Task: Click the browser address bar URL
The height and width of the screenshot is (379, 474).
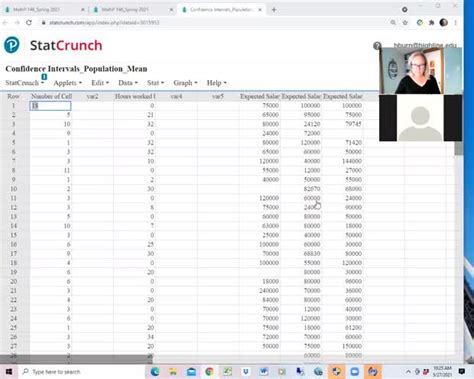Action: [104, 23]
